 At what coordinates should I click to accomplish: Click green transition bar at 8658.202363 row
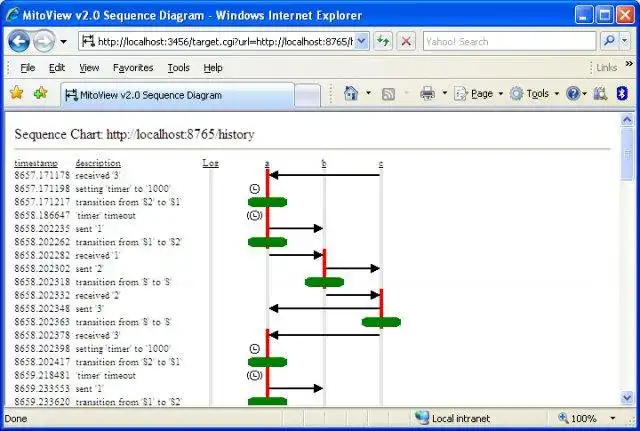coord(381,322)
